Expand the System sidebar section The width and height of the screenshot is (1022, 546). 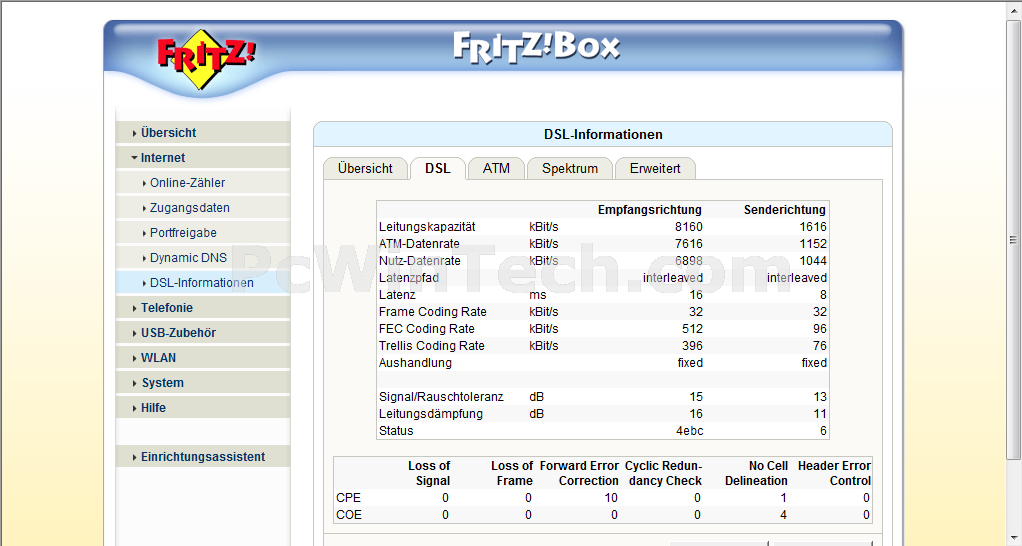[x=203, y=382]
